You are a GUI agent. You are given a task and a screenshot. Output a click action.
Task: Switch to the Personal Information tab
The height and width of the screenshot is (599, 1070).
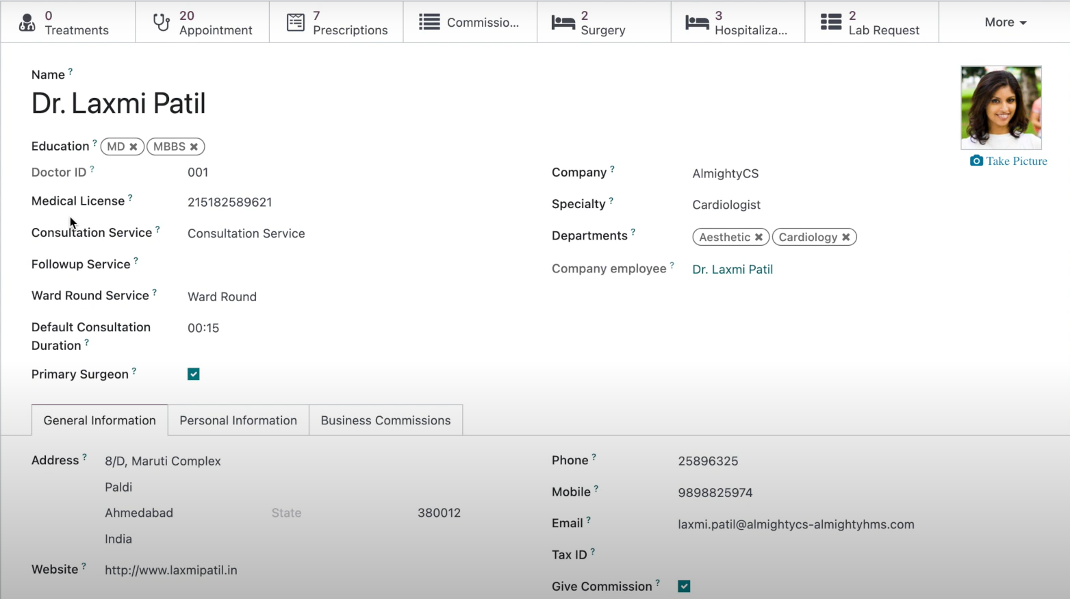238,421
